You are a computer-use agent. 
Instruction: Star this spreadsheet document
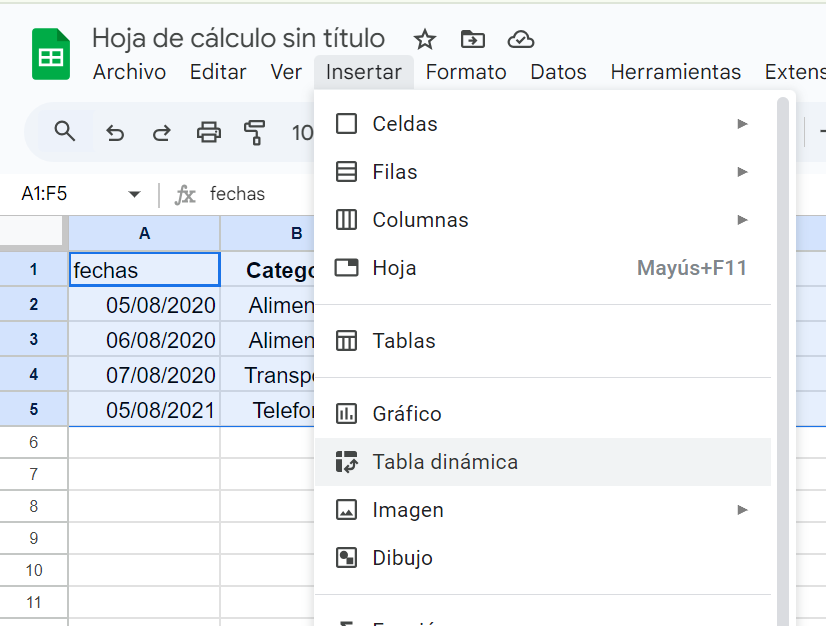pos(425,39)
